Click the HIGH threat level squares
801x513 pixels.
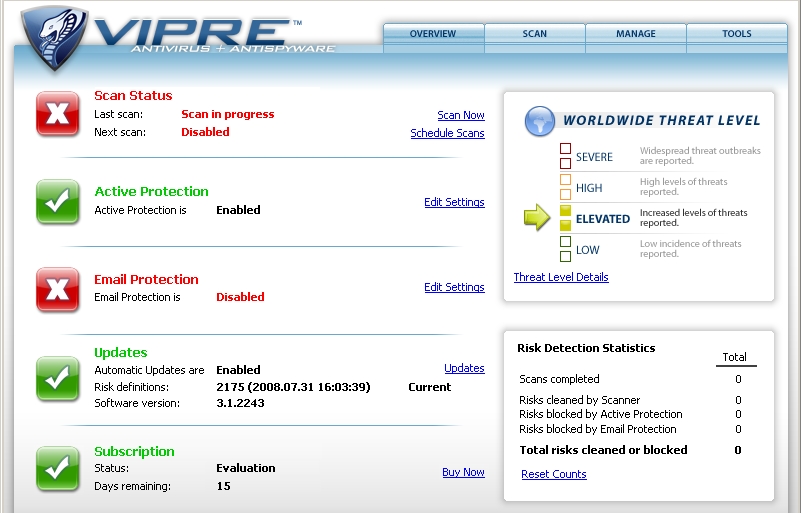566,187
